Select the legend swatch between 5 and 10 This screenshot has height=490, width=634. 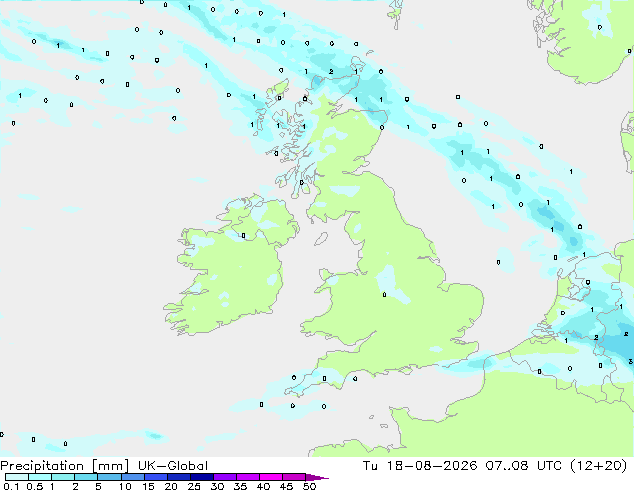coord(109,477)
